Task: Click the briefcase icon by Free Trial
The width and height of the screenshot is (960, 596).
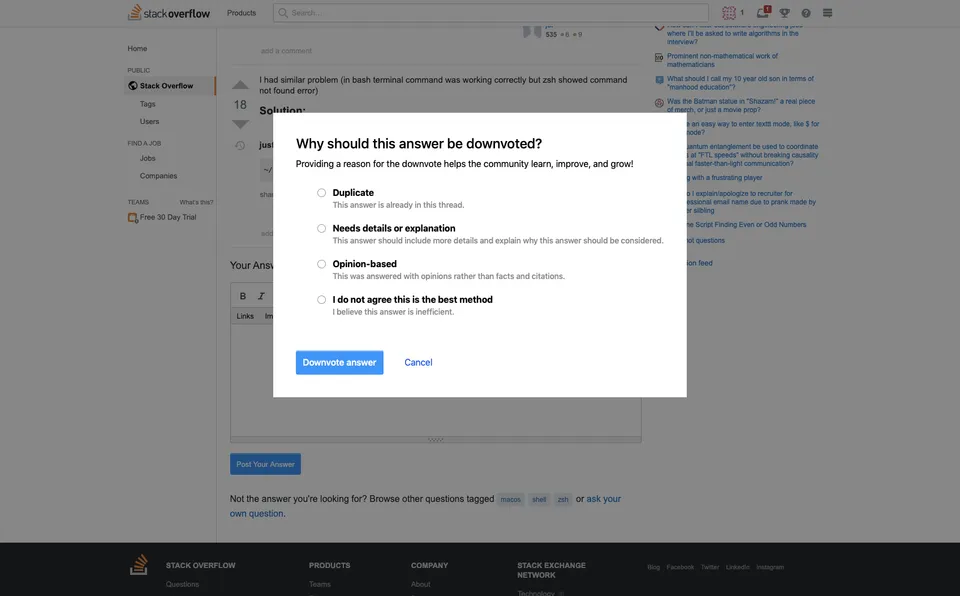Action: pyautogui.click(x=132, y=217)
